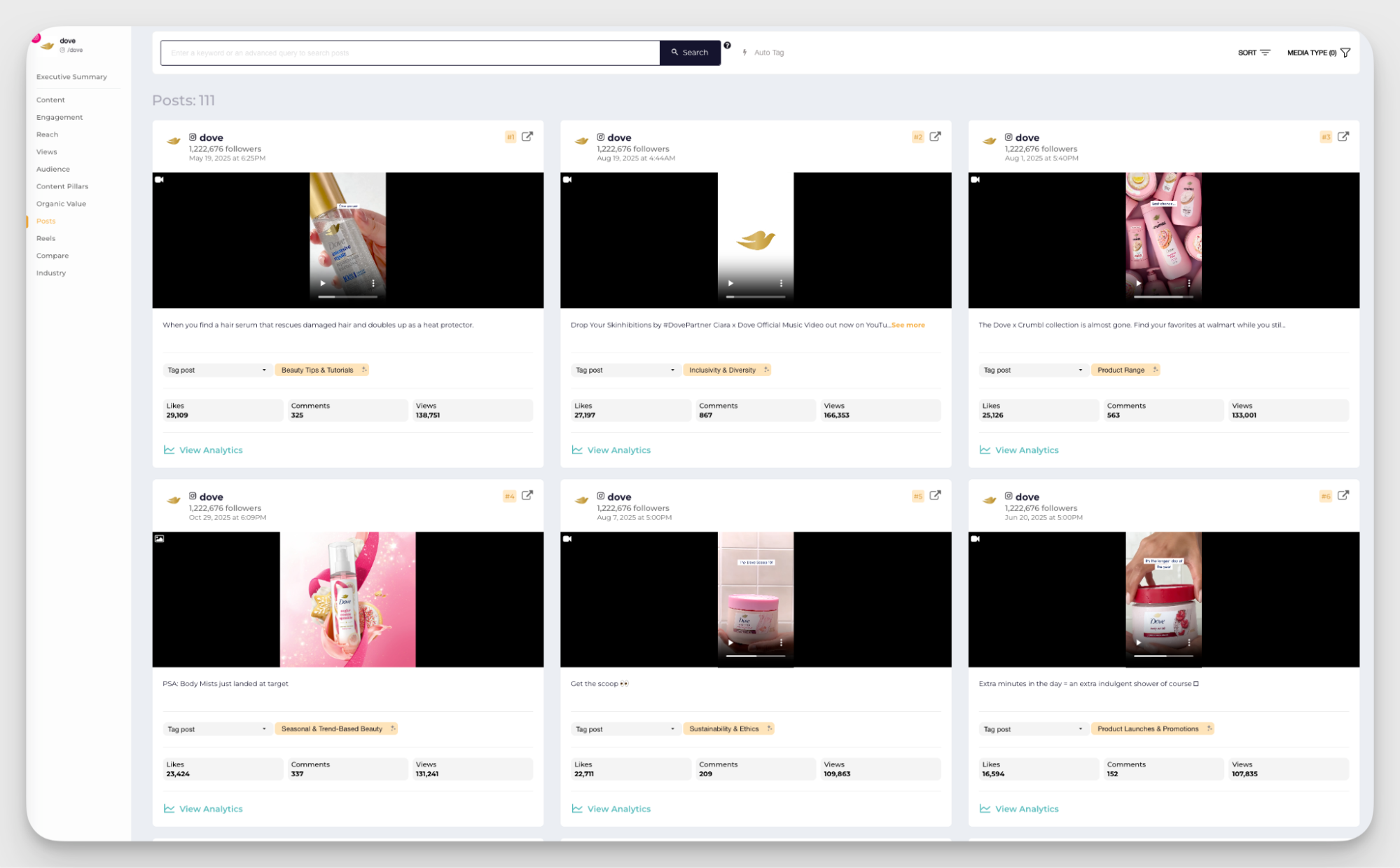Click the video camera icon on post #6 thumbnail

975,539
